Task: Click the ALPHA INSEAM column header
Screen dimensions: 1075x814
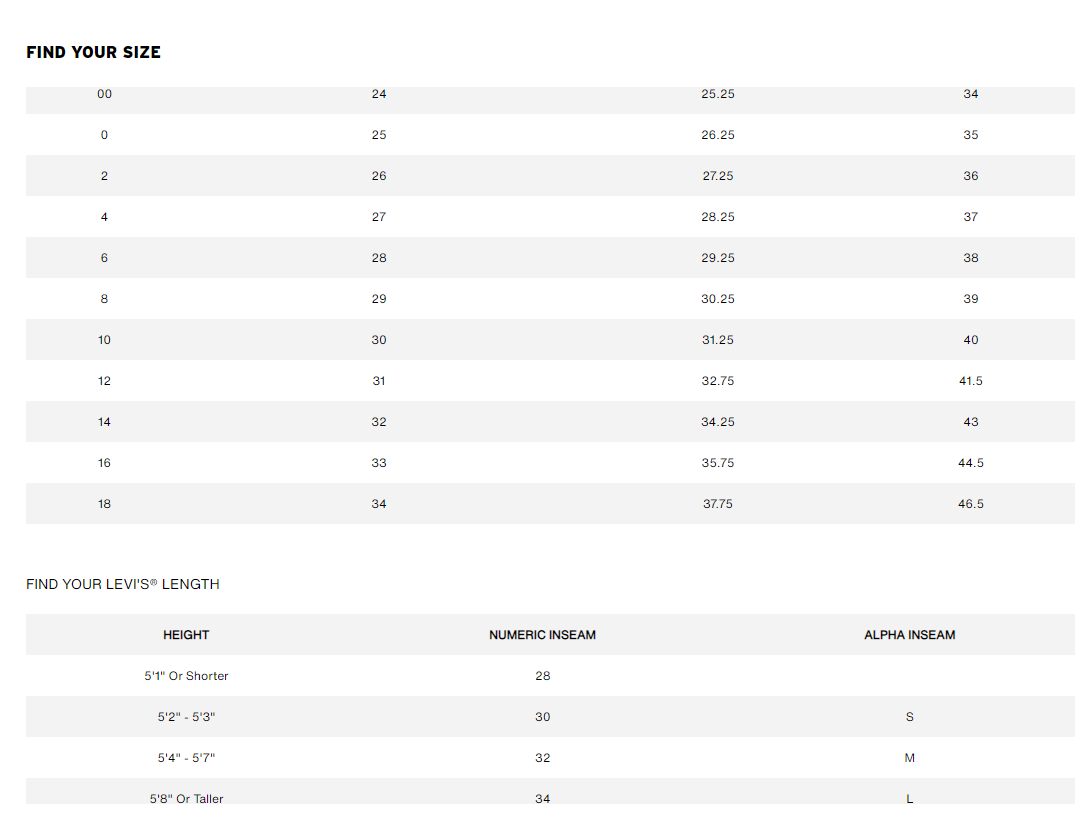Action: coord(910,635)
